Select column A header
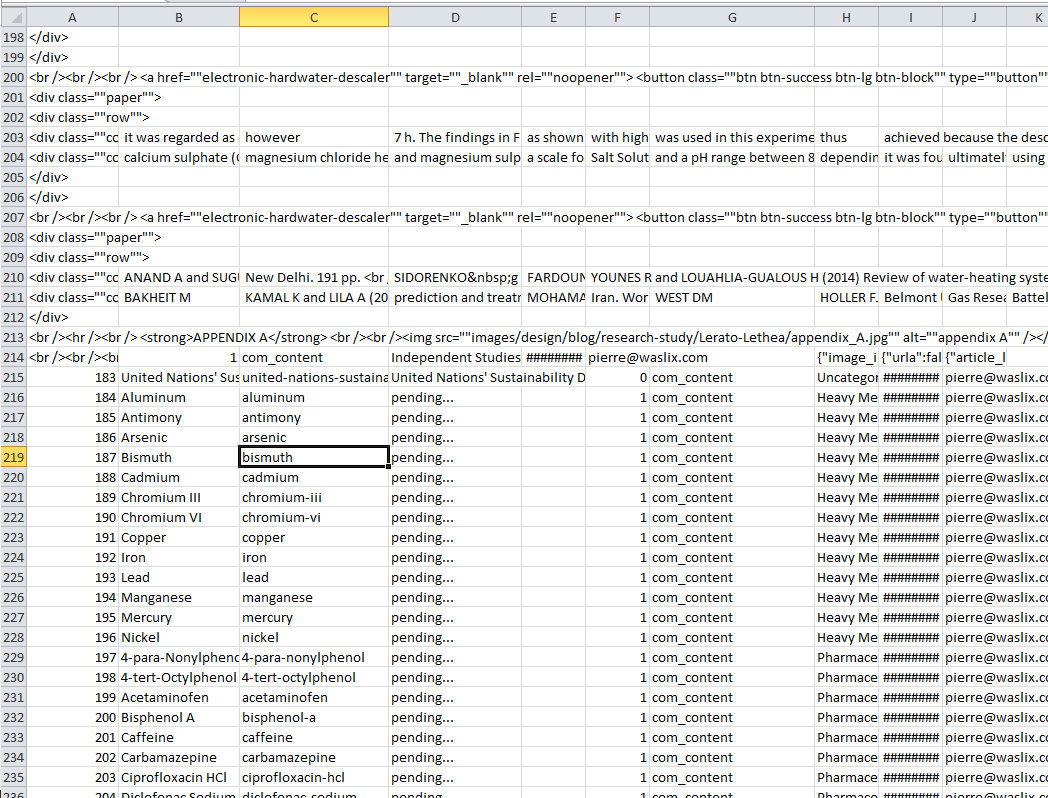Screen dimensions: 1048x798 (72, 17)
